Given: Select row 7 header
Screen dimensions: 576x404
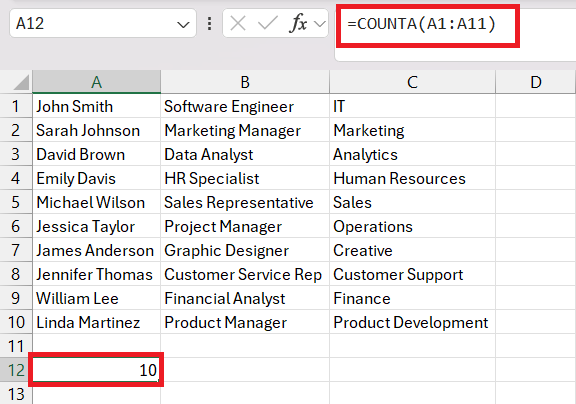Looking at the screenshot, I should (x=16, y=250).
